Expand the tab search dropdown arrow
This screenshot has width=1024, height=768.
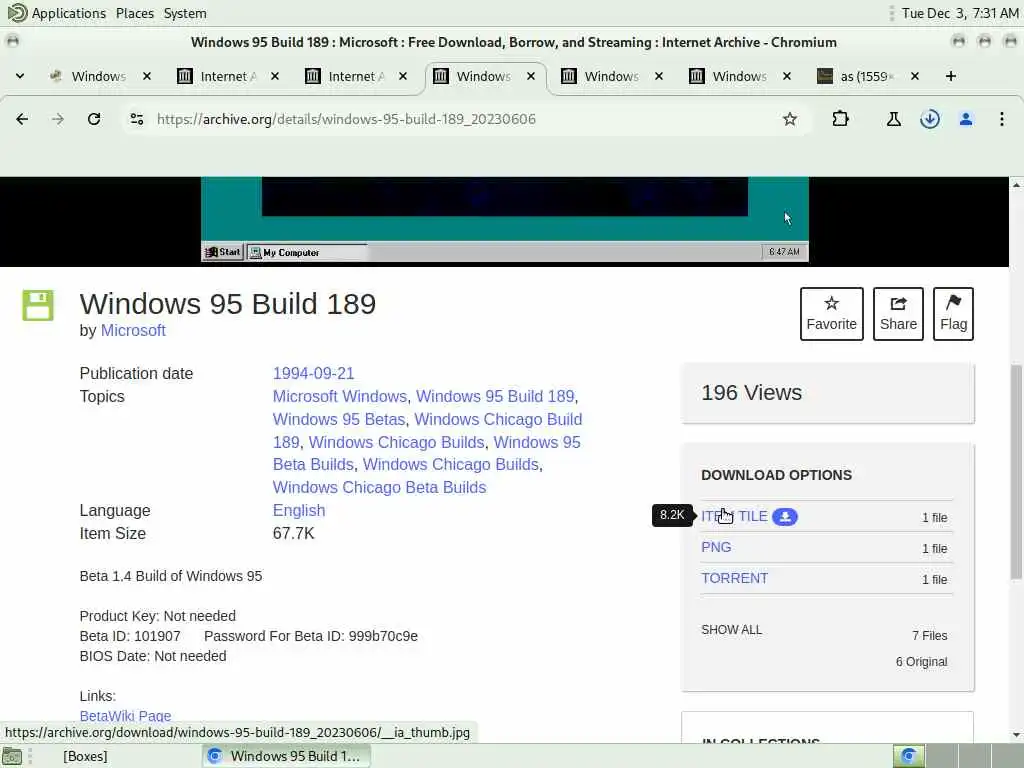click(20, 76)
